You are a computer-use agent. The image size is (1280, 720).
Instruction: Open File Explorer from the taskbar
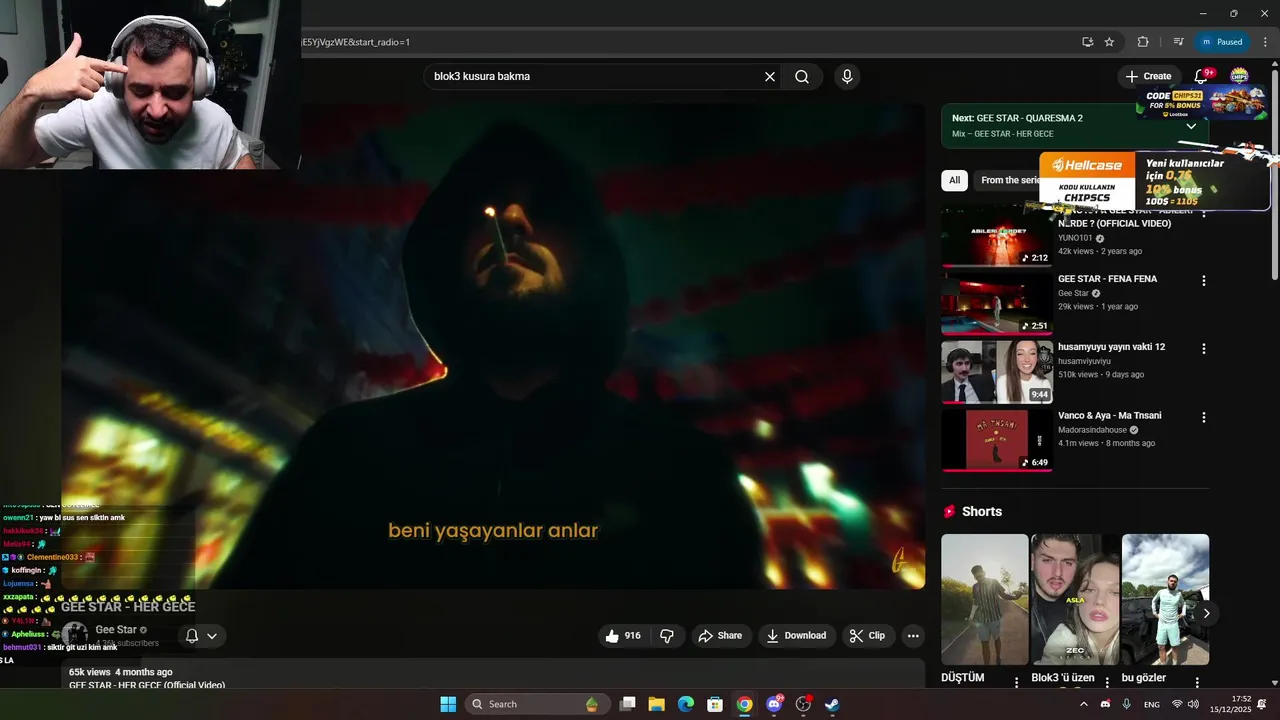[657, 704]
